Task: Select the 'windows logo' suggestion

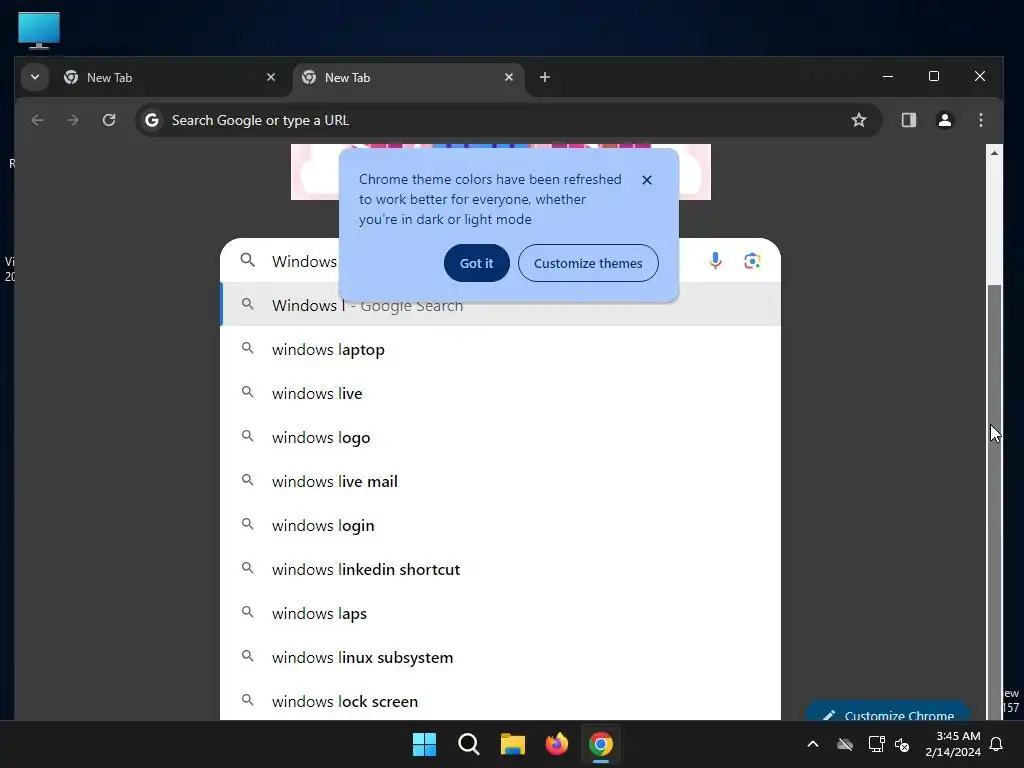Action: [500, 438]
